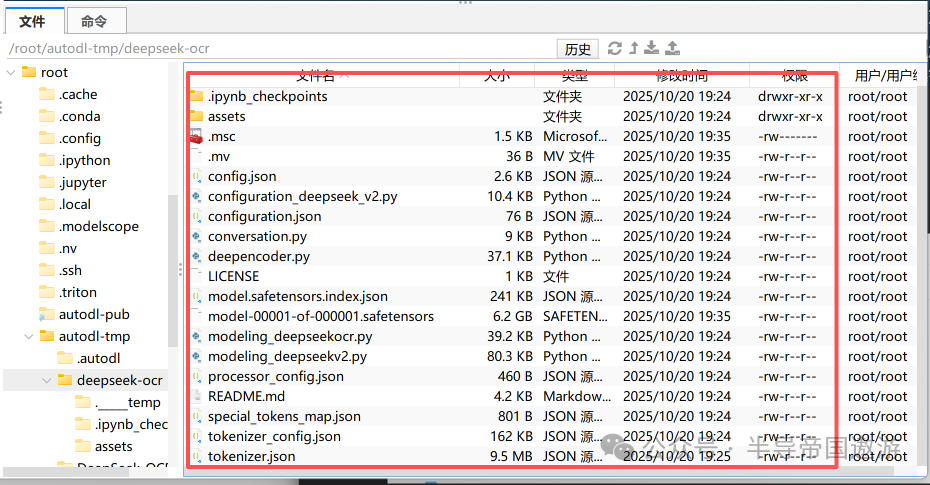This screenshot has width=930, height=485.
Task: Select the assets folder in the tree
Action: [113, 446]
